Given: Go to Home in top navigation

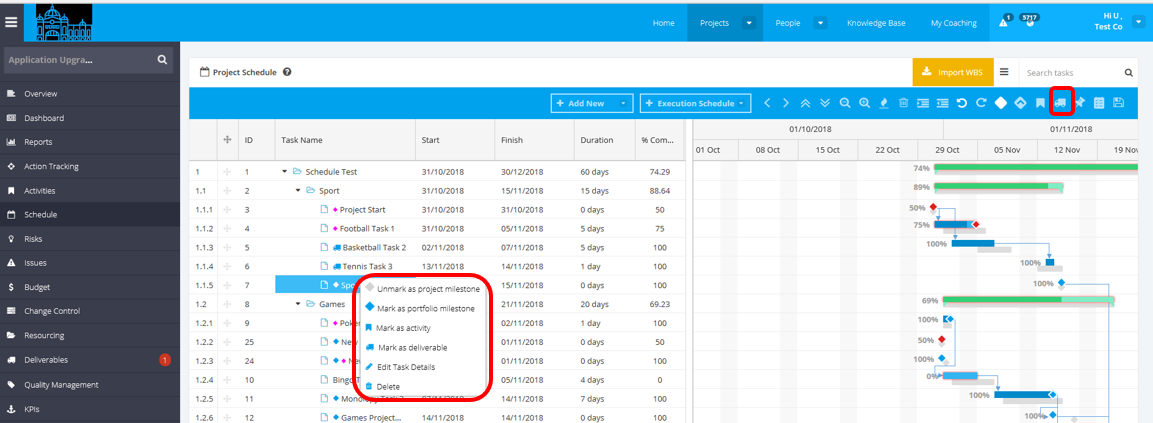Looking at the screenshot, I should click(x=663, y=23).
